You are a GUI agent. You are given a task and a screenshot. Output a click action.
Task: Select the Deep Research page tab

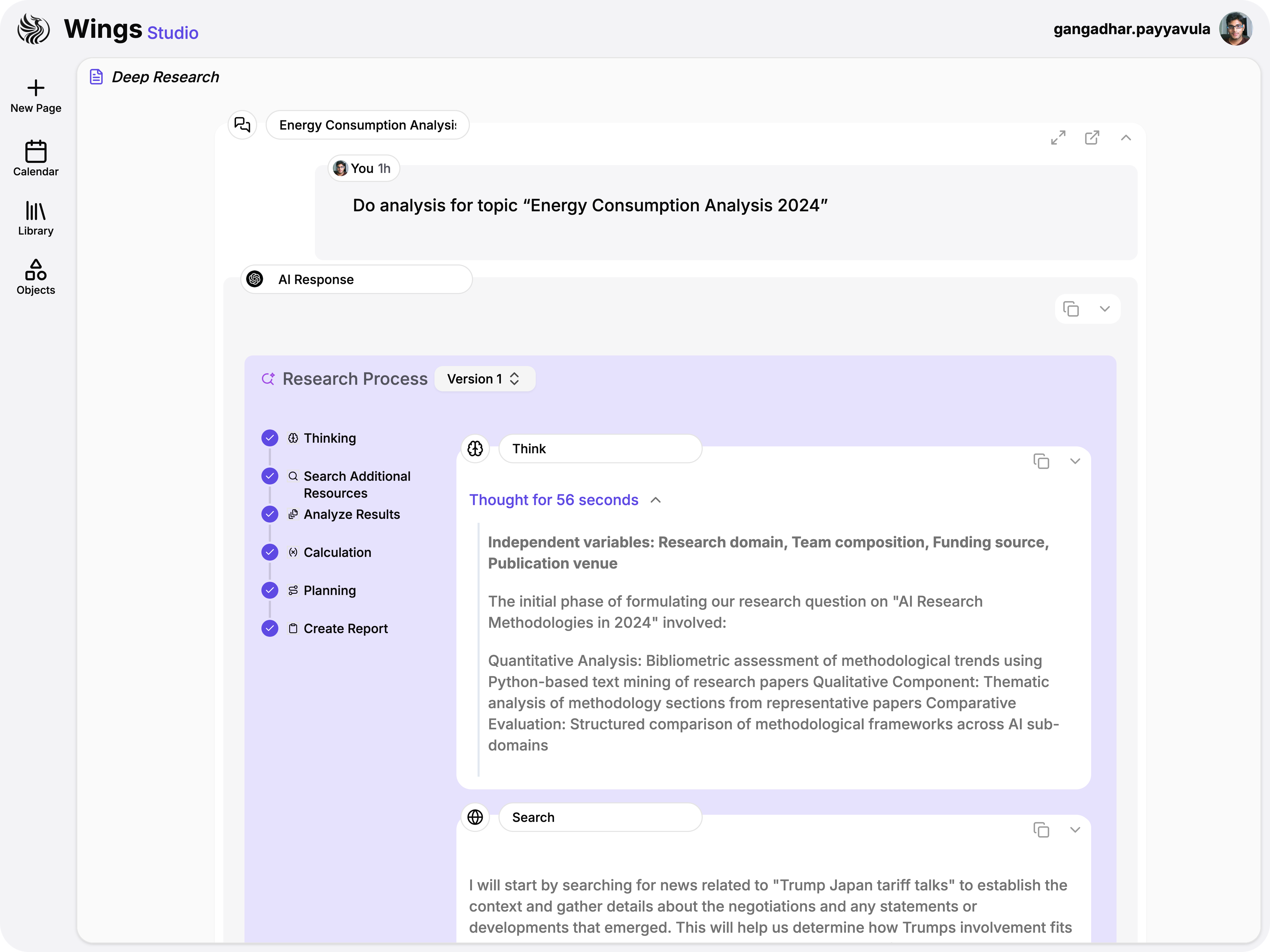click(x=154, y=77)
